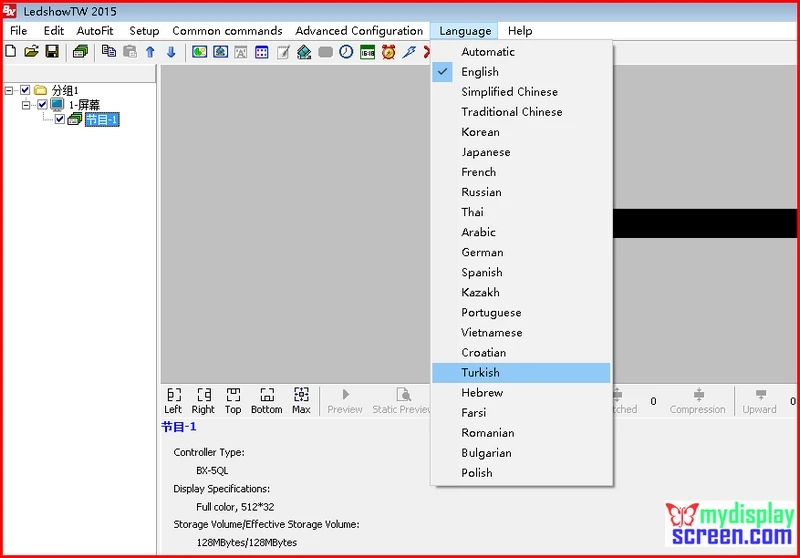Choose Turkish from the Language menu
This screenshot has width=800, height=558.
point(521,373)
